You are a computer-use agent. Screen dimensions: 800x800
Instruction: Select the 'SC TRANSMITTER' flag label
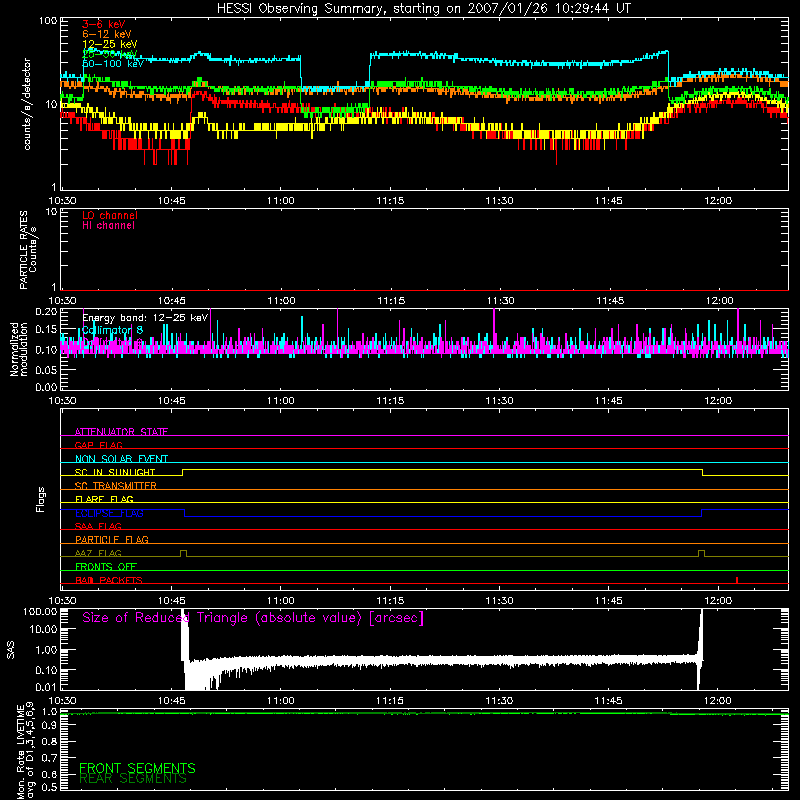click(116, 486)
